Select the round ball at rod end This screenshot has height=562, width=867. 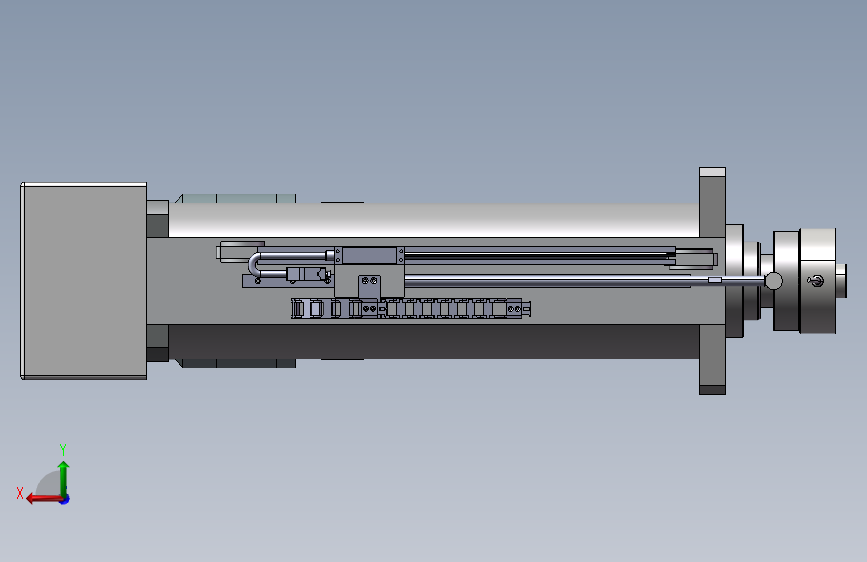click(x=773, y=281)
